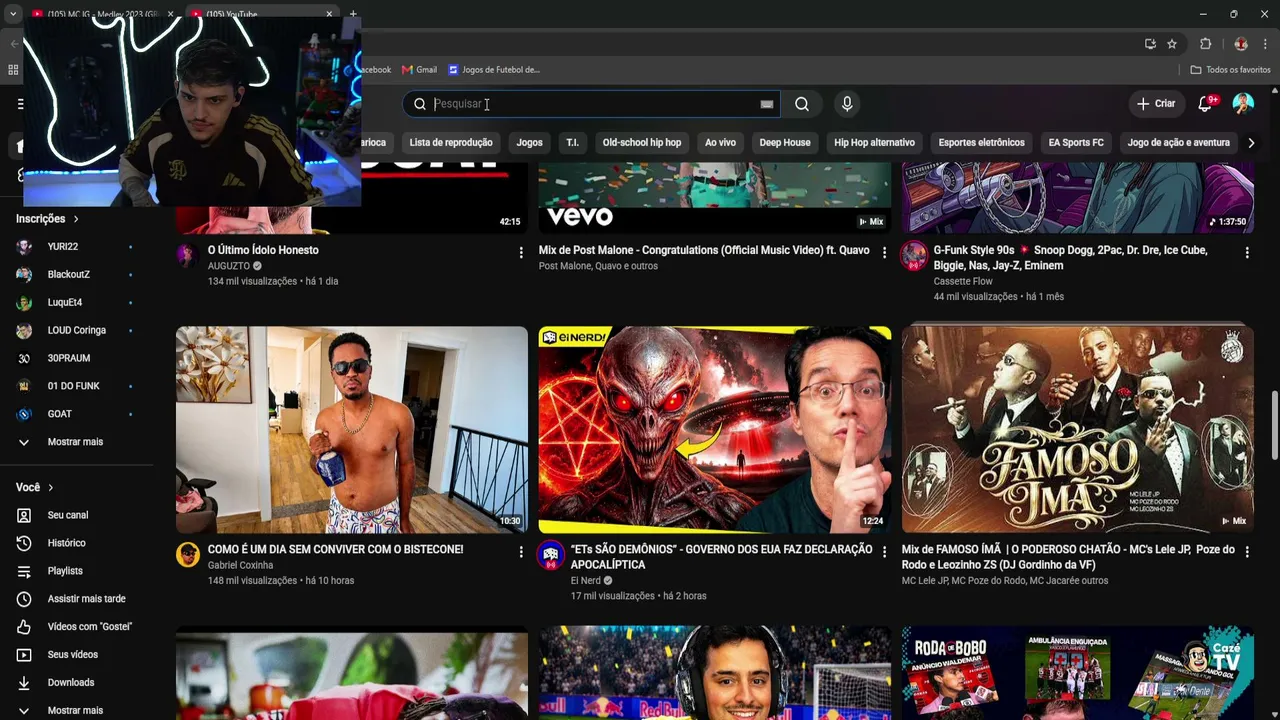Start voice search with the microphone icon
The height and width of the screenshot is (720, 1280).
click(x=847, y=104)
